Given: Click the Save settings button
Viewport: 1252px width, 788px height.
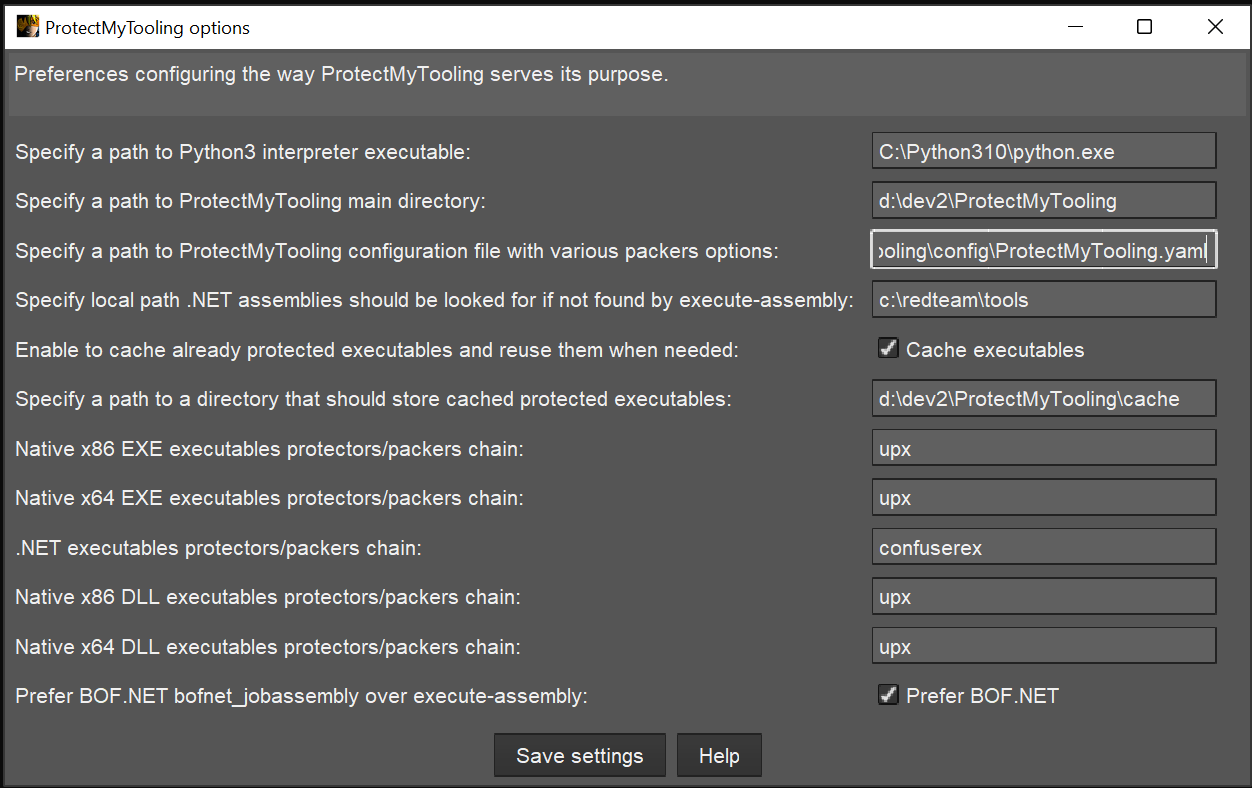Looking at the screenshot, I should [x=580, y=755].
